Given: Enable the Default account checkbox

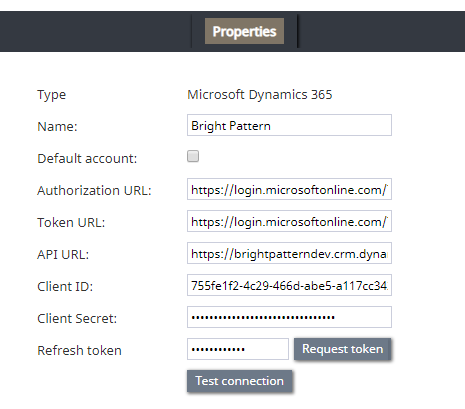Looking at the screenshot, I should click(x=193, y=156).
